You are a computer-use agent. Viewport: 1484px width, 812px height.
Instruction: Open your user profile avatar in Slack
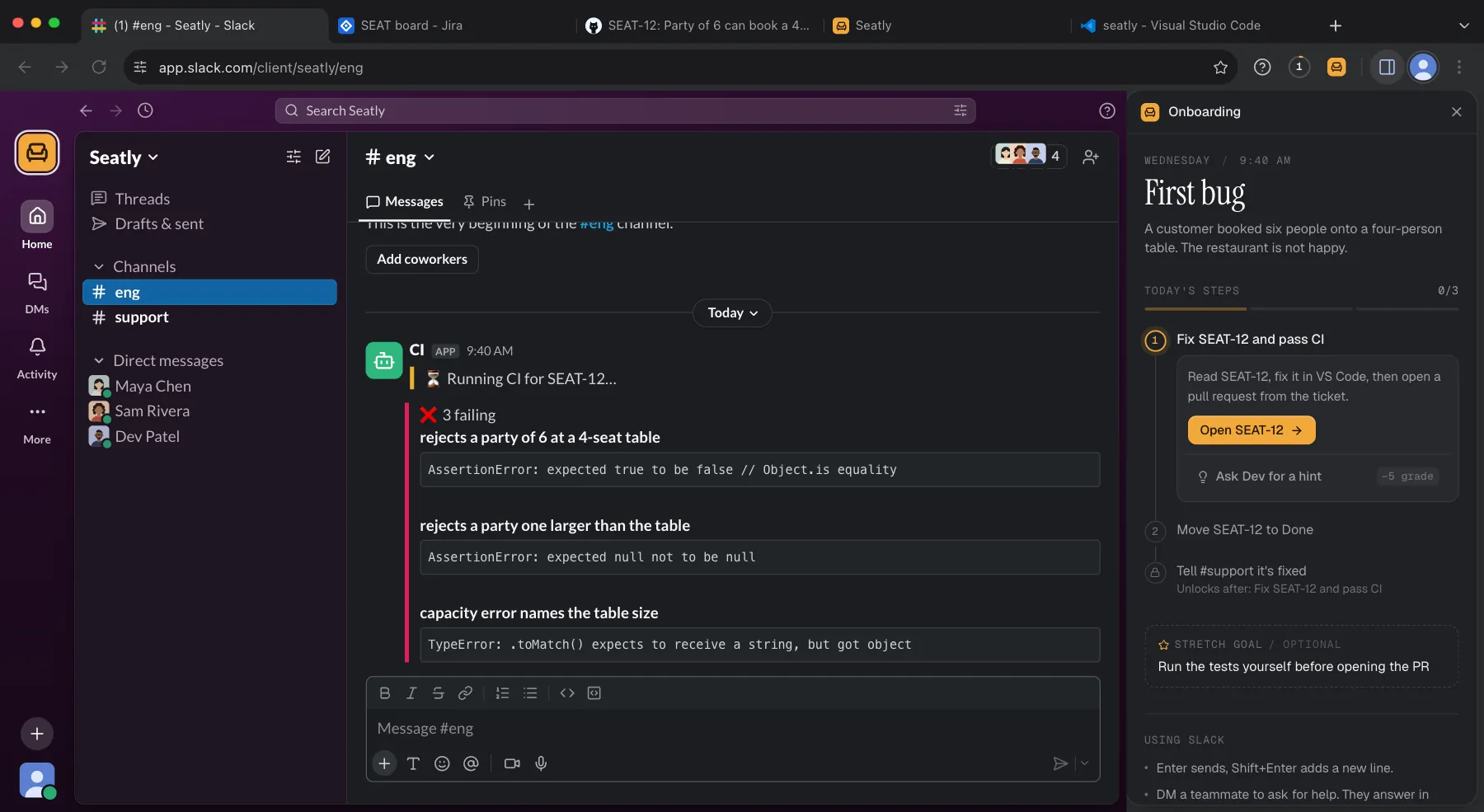(37, 780)
